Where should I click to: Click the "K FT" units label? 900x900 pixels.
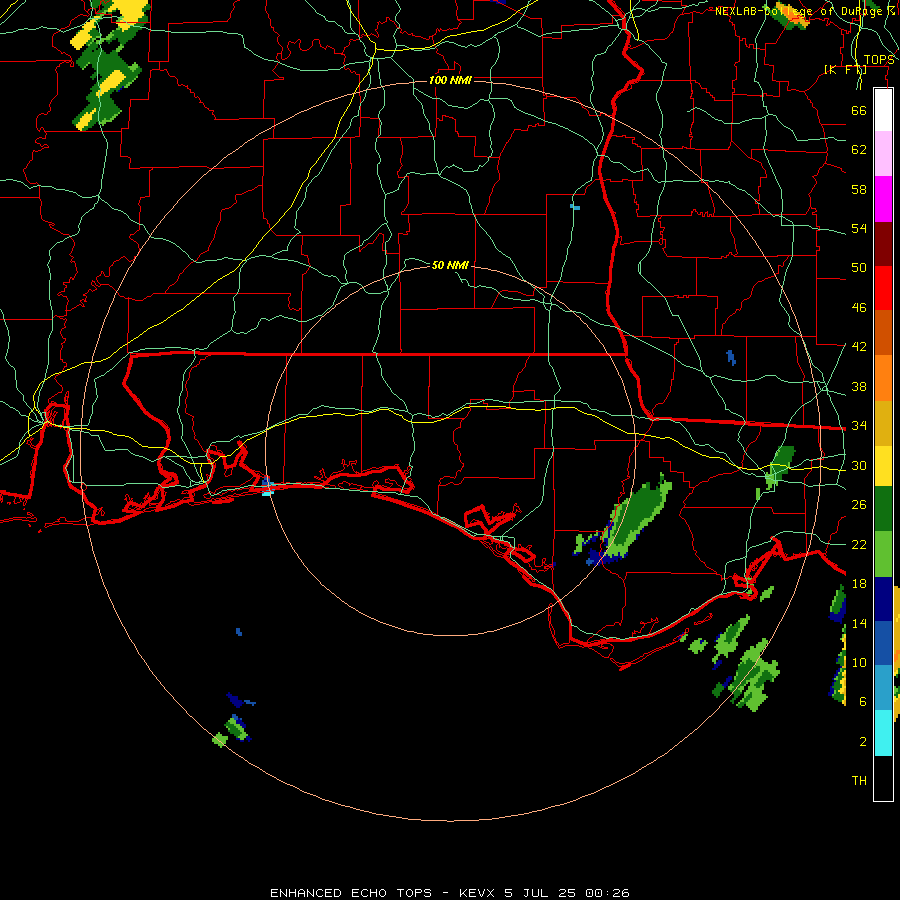(845, 70)
